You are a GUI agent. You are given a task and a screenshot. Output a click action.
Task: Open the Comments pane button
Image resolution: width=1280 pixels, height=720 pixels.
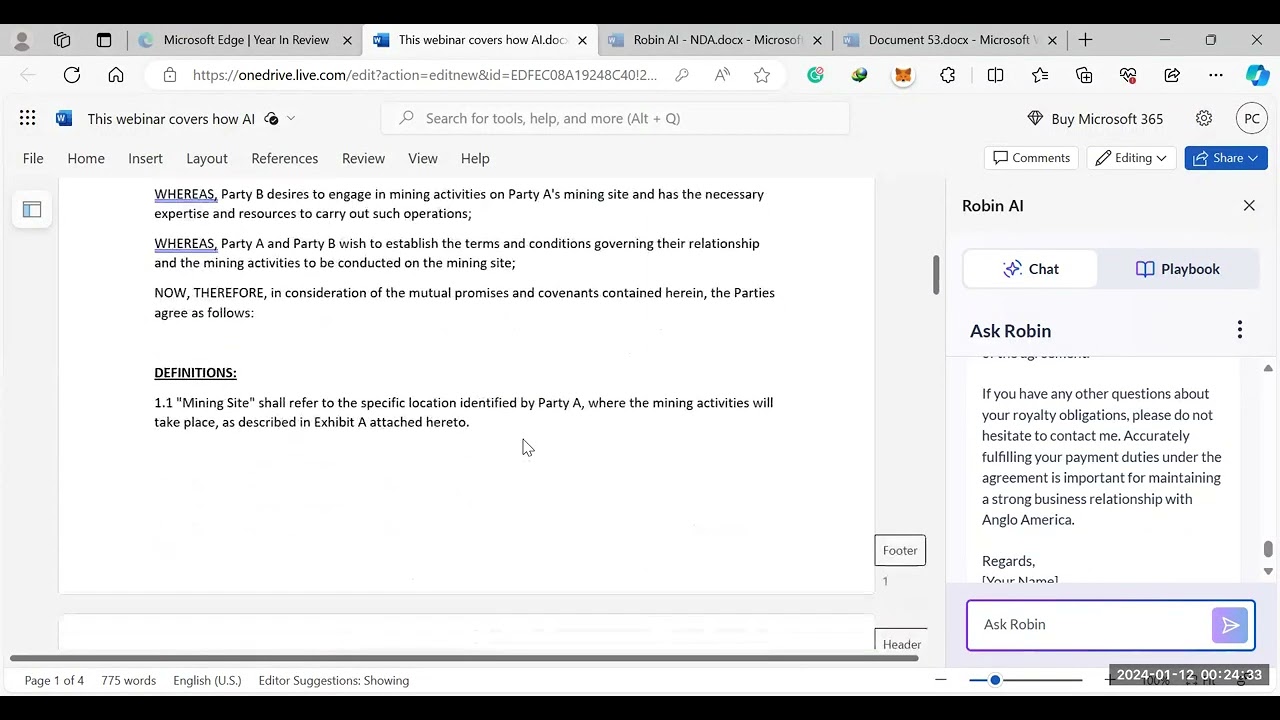pyautogui.click(x=1032, y=158)
